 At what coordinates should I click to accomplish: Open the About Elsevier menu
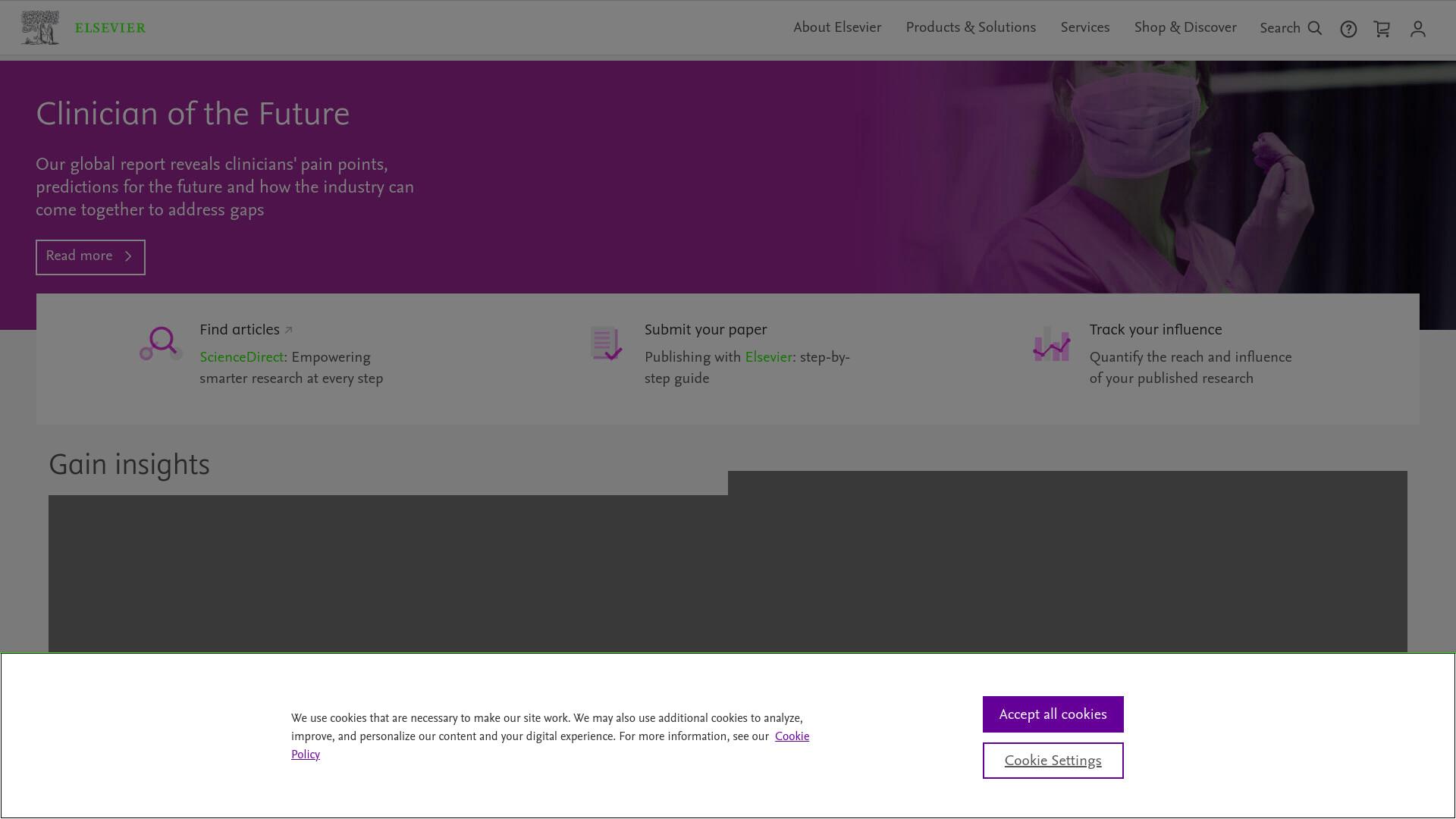837,28
